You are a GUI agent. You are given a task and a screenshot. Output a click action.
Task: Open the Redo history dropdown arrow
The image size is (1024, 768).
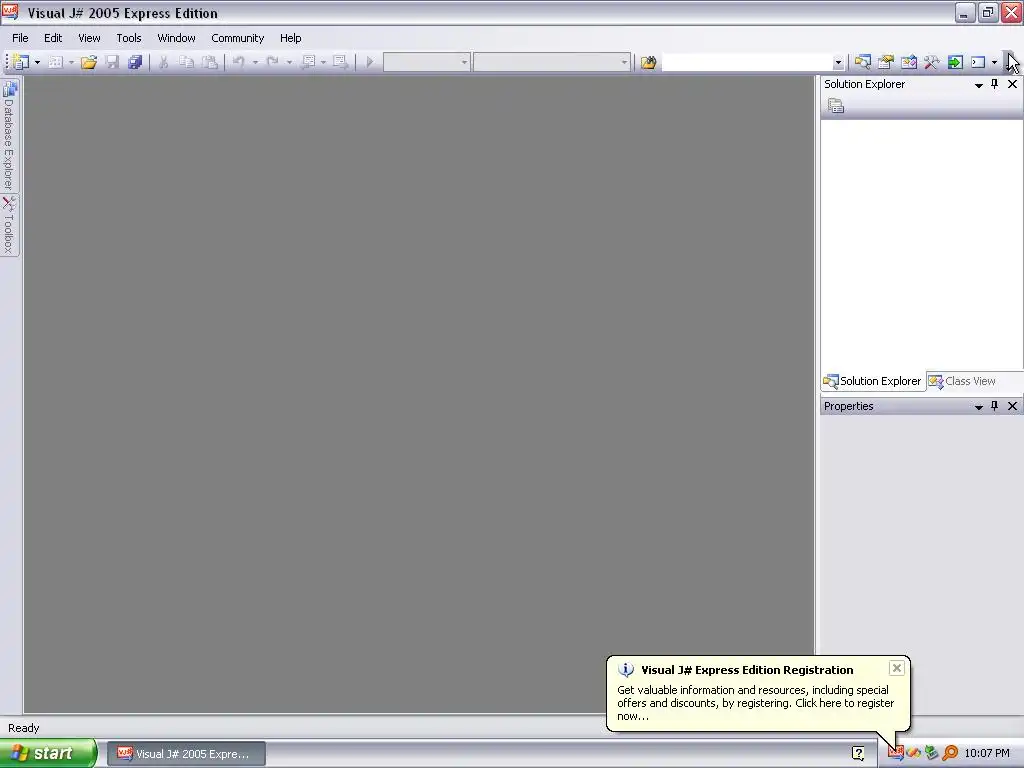pos(289,63)
